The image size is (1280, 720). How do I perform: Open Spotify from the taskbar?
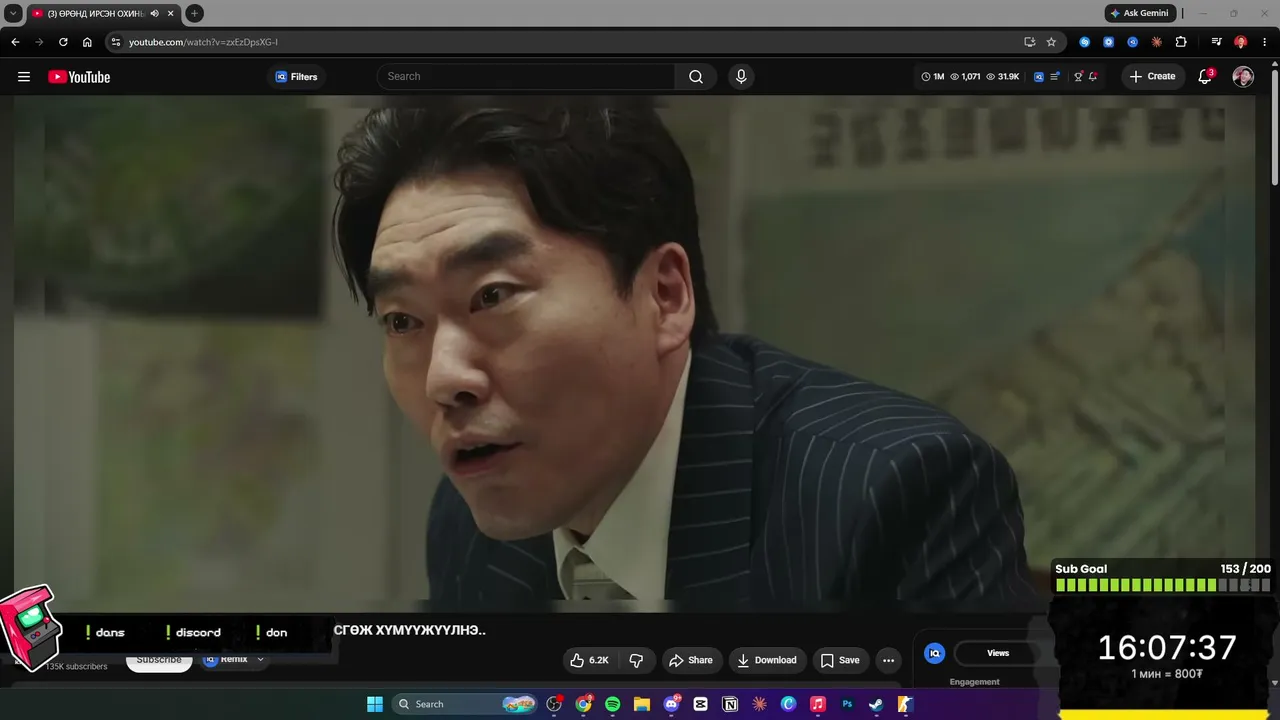point(613,704)
